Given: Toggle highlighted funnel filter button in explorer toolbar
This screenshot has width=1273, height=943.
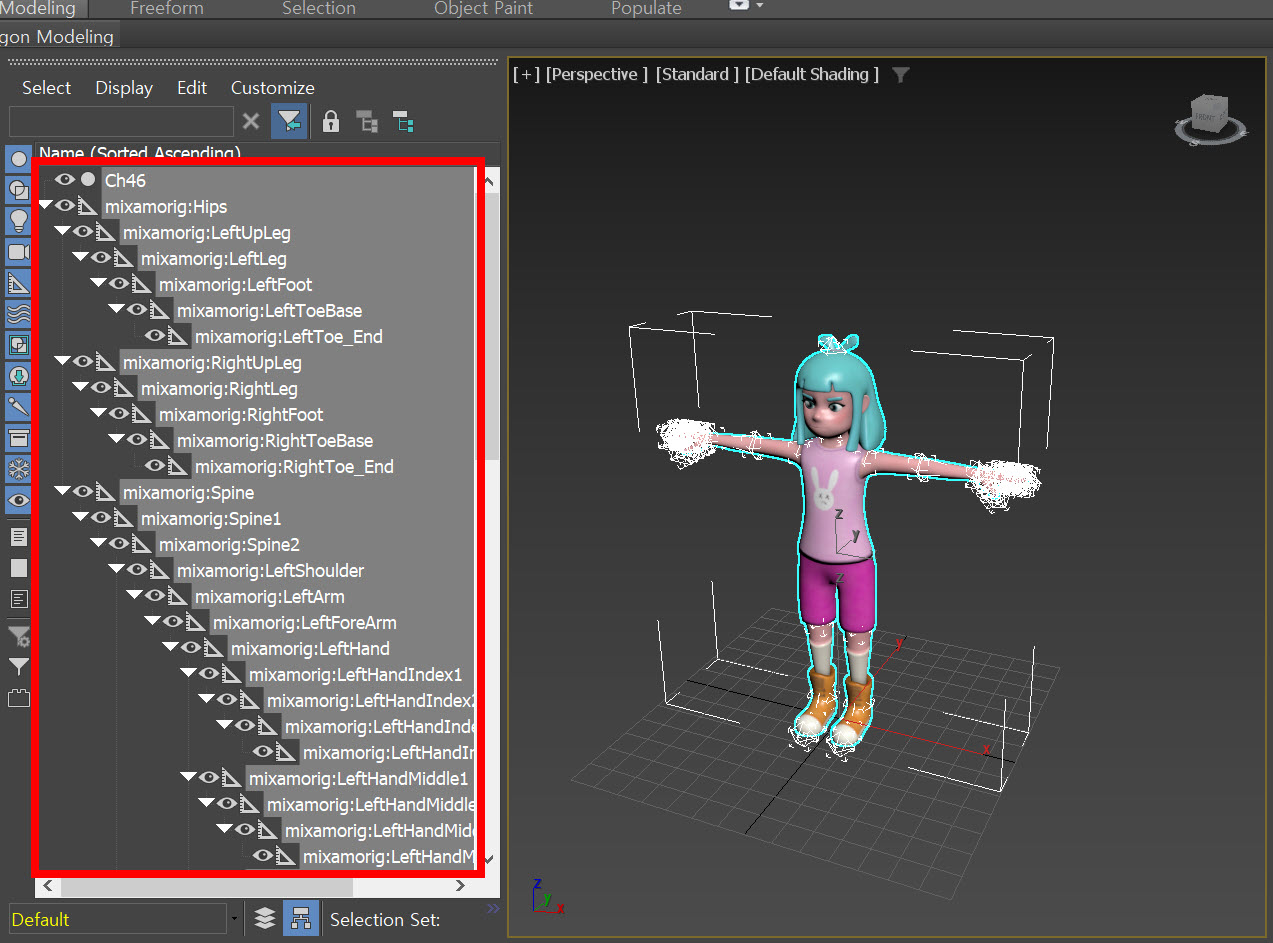Looking at the screenshot, I should click(289, 122).
